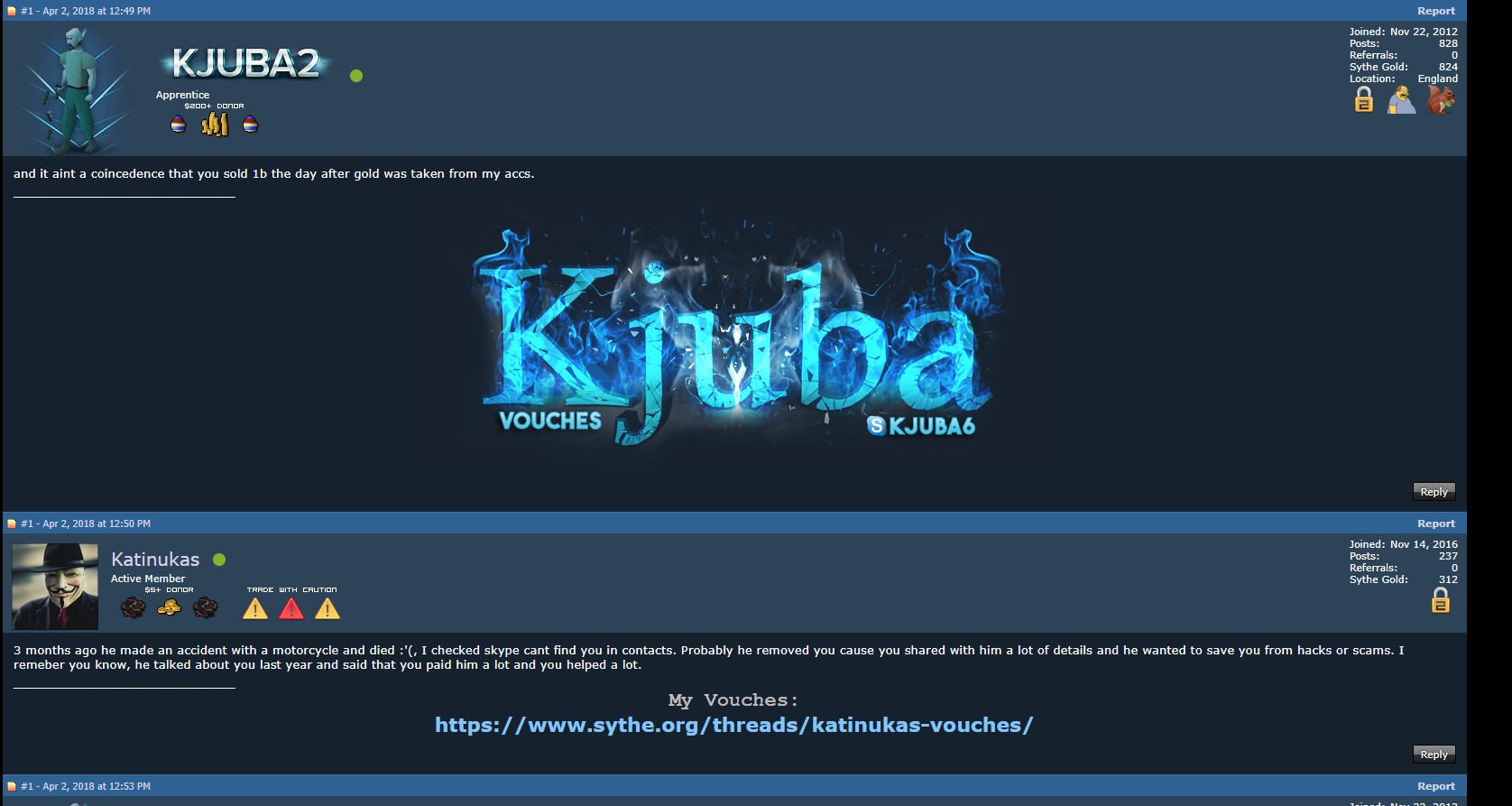Viewport: 1512px width, 806px height.
Task: Click the green online status dot beside Katinukas
Action: [x=219, y=560]
